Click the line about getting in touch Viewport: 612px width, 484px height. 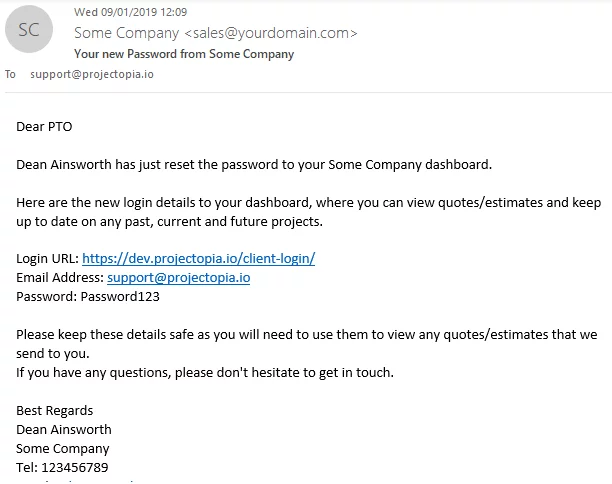205,373
